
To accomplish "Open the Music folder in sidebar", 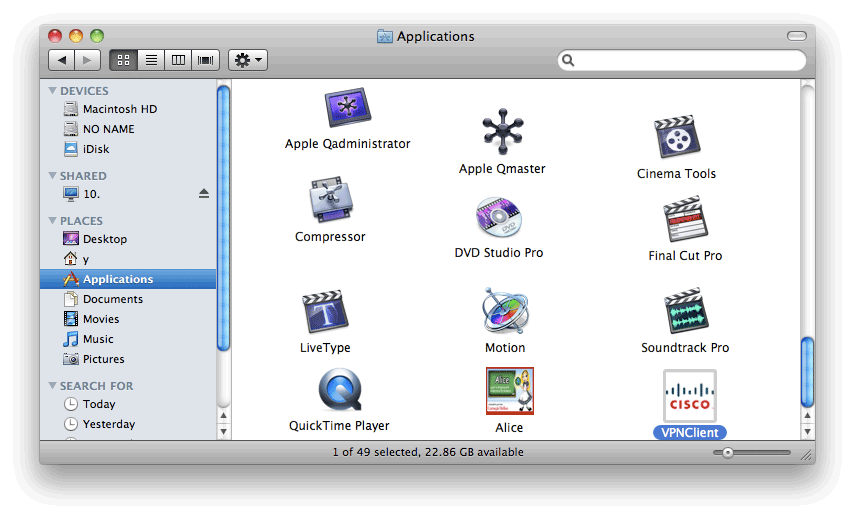I will pyautogui.click(x=98, y=339).
